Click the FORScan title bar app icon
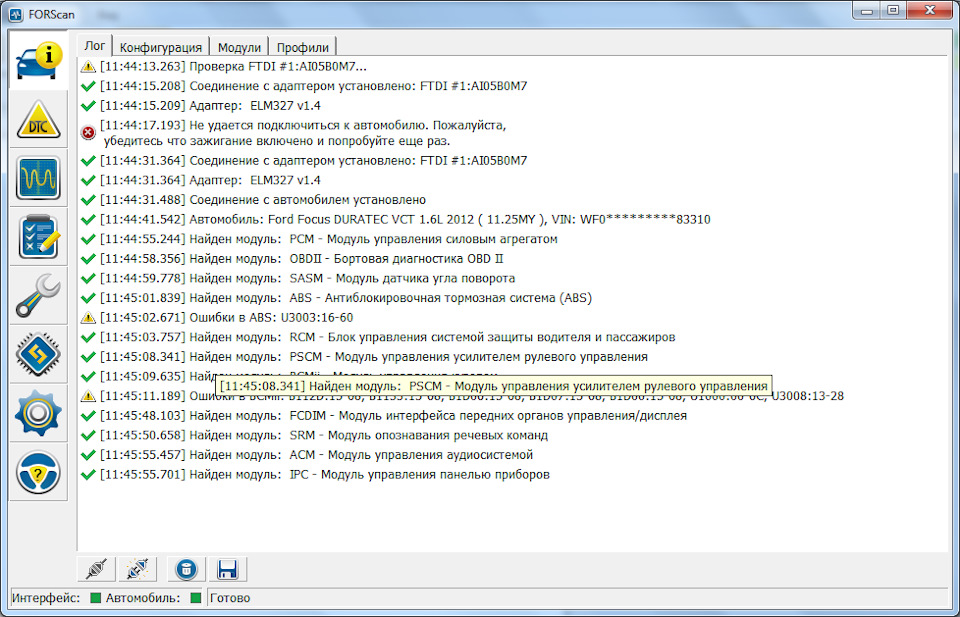The height and width of the screenshot is (617, 960). (16, 13)
